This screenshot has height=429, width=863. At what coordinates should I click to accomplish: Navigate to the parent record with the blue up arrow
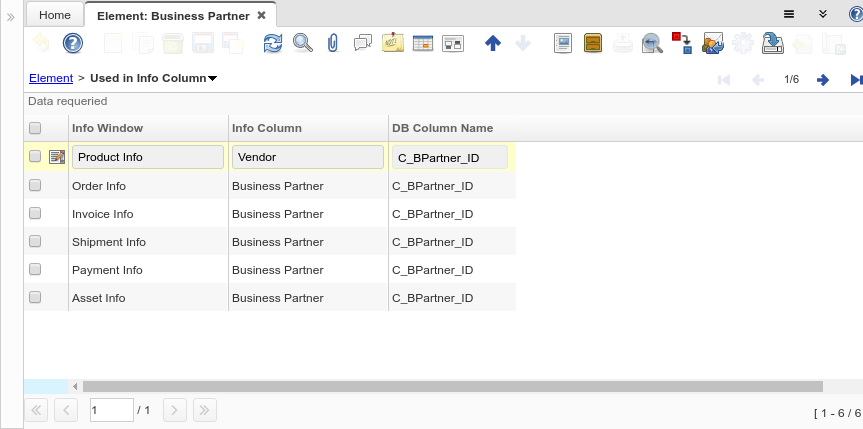(492, 43)
